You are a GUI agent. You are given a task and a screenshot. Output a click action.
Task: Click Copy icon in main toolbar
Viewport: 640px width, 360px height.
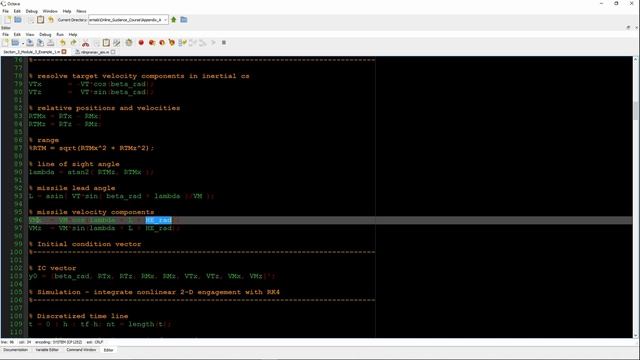[x=31, y=20]
